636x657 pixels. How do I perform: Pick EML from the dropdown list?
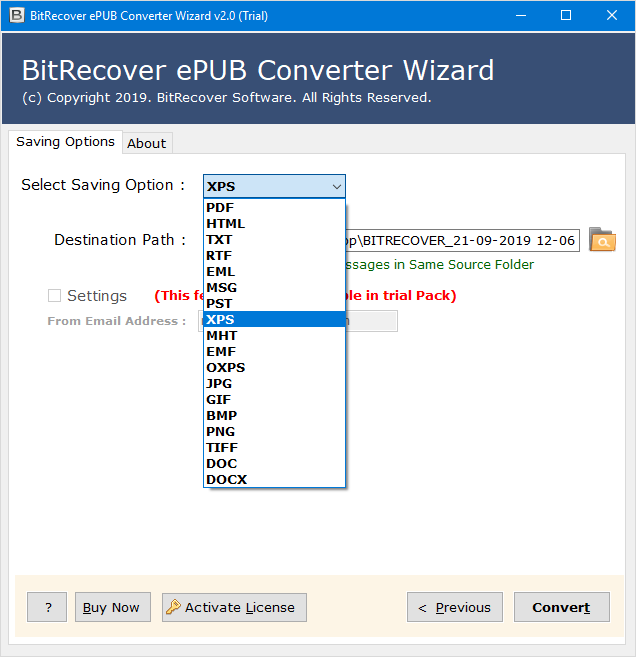click(x=274, y=271)
